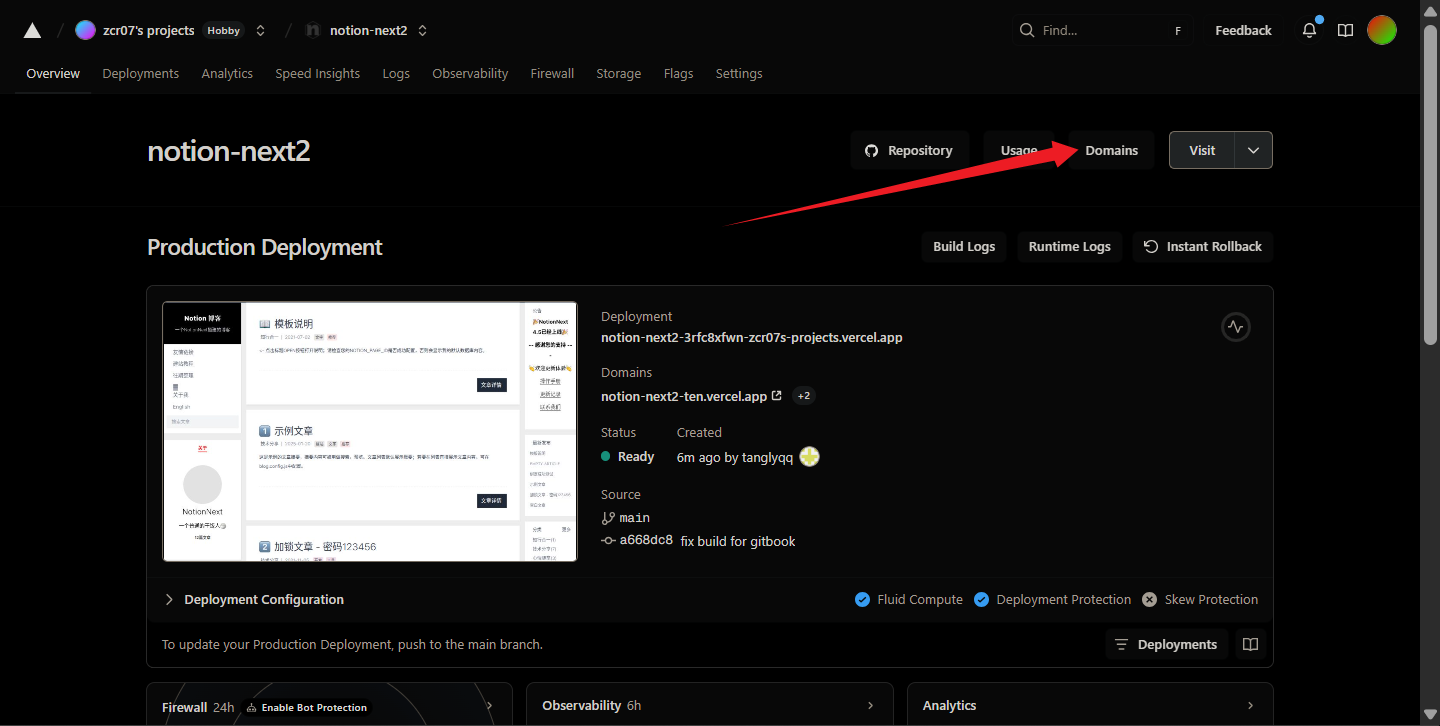Open the zcr07's projects team avatar

pyautogui.click(x=85, y=30)
